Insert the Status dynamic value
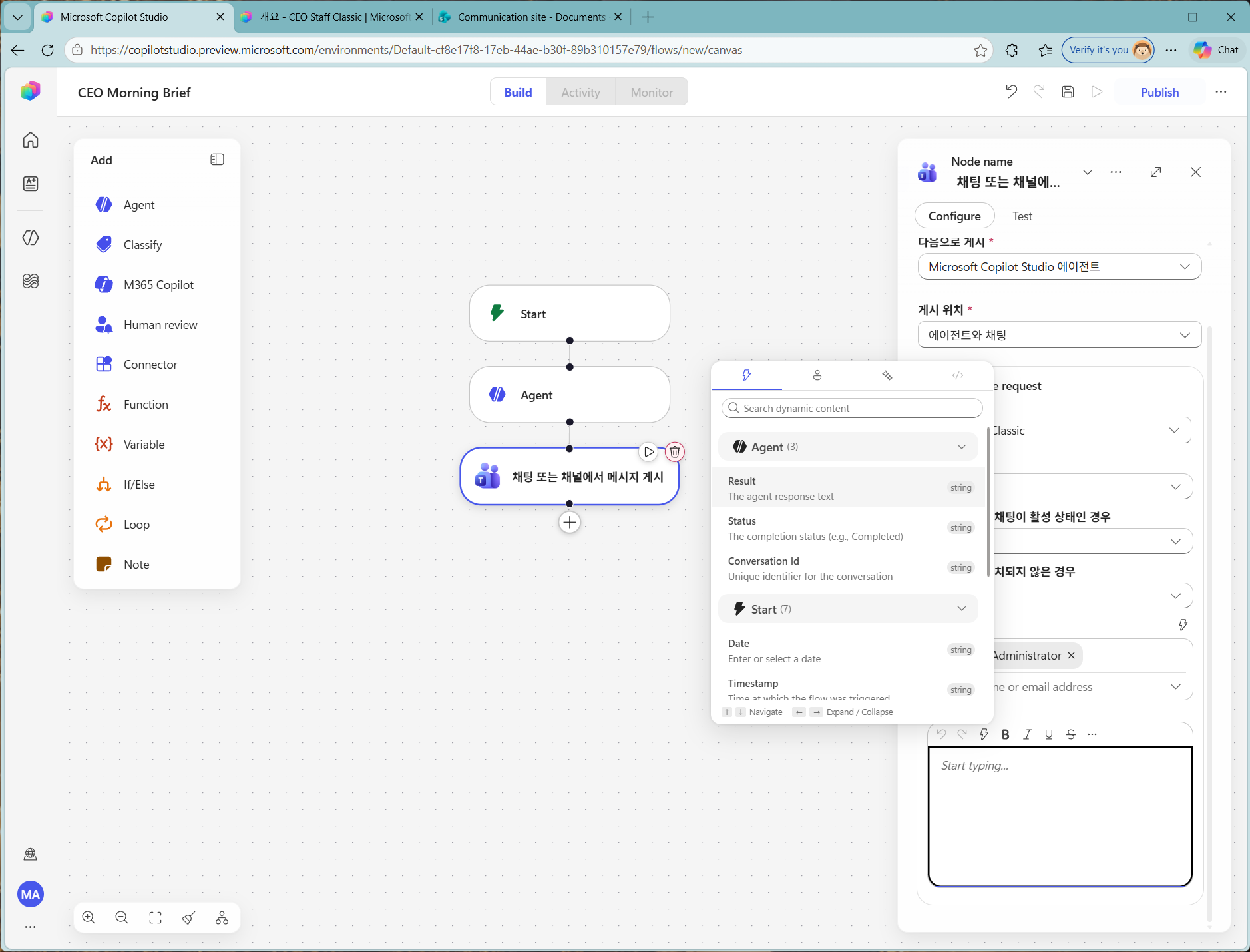The width and height of the screenshot is (1250, 952). pyautogui.click(x=848, y=528)
